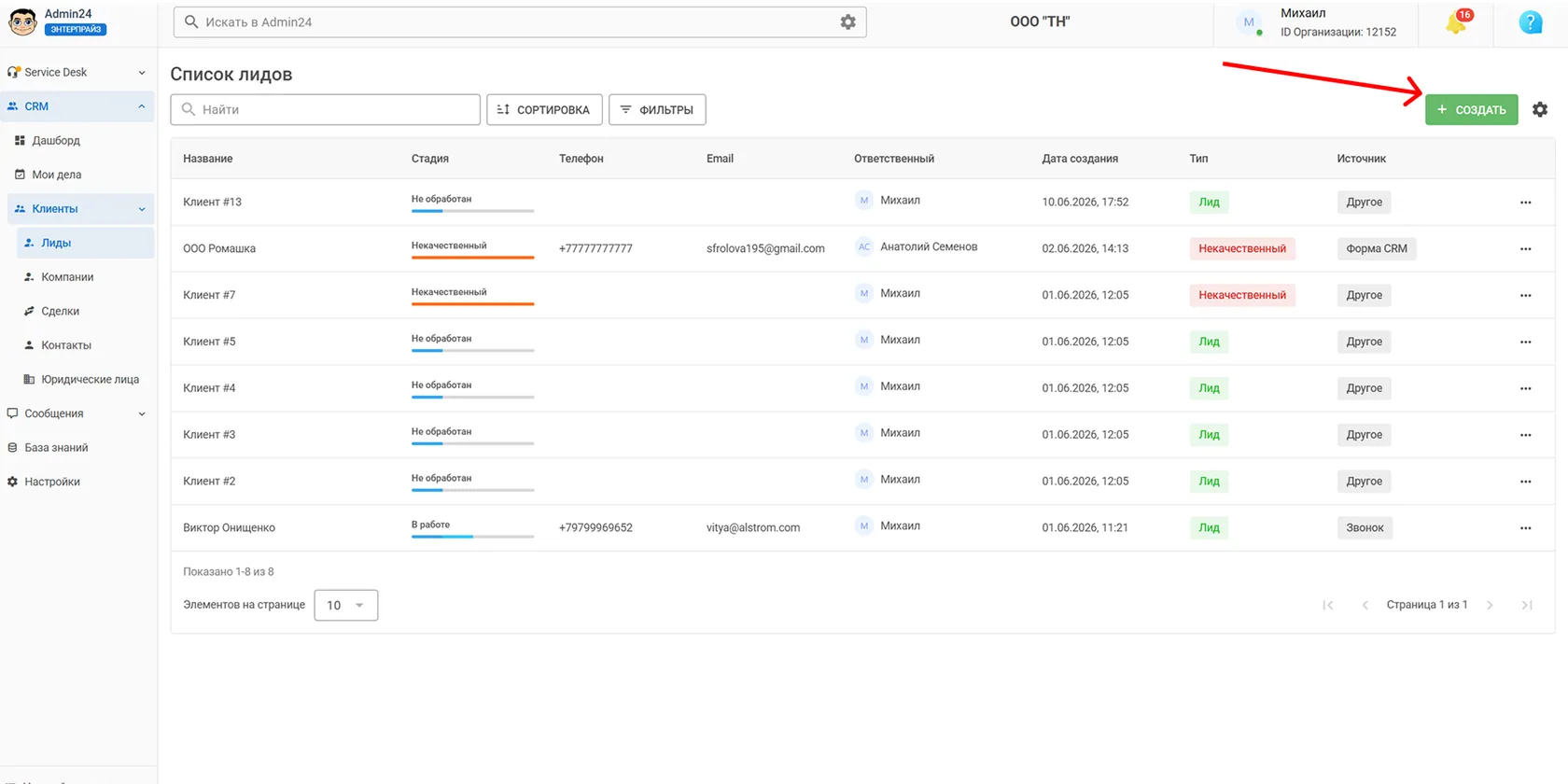Go to the last page arrow
Image resolution: width=1568 pixels, height=784 pixels.
tap(1527, 605)
